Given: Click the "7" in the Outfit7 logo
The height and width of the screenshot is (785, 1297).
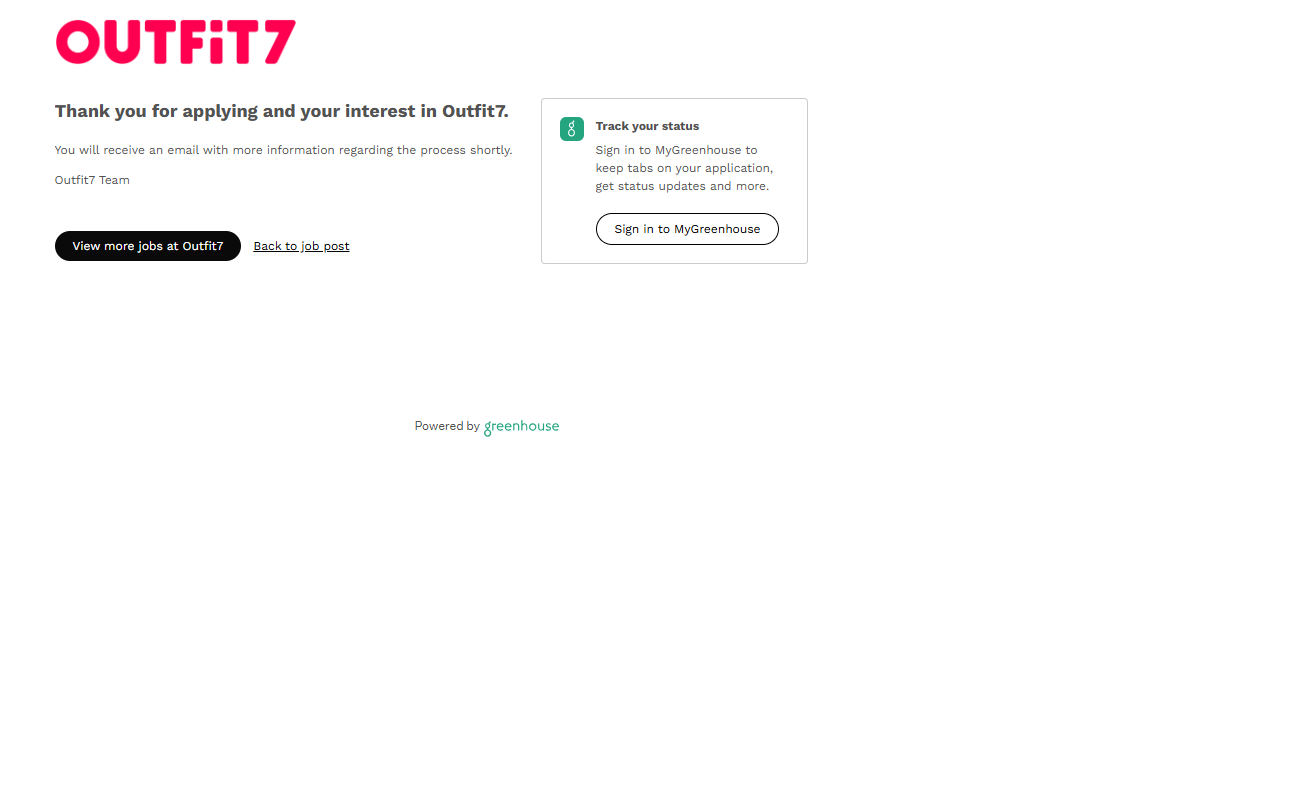Looking at the screenshot, I should click(279, 42).
